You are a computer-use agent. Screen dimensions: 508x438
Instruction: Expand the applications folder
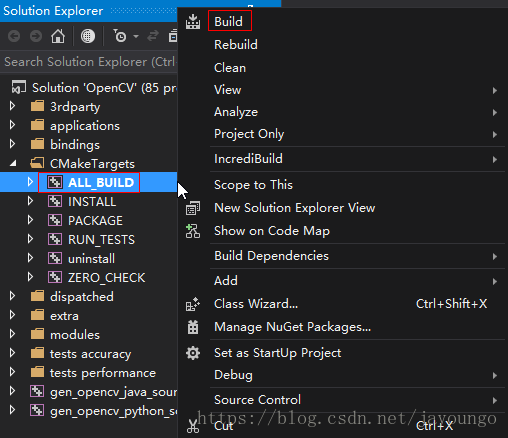coord(13,125)
